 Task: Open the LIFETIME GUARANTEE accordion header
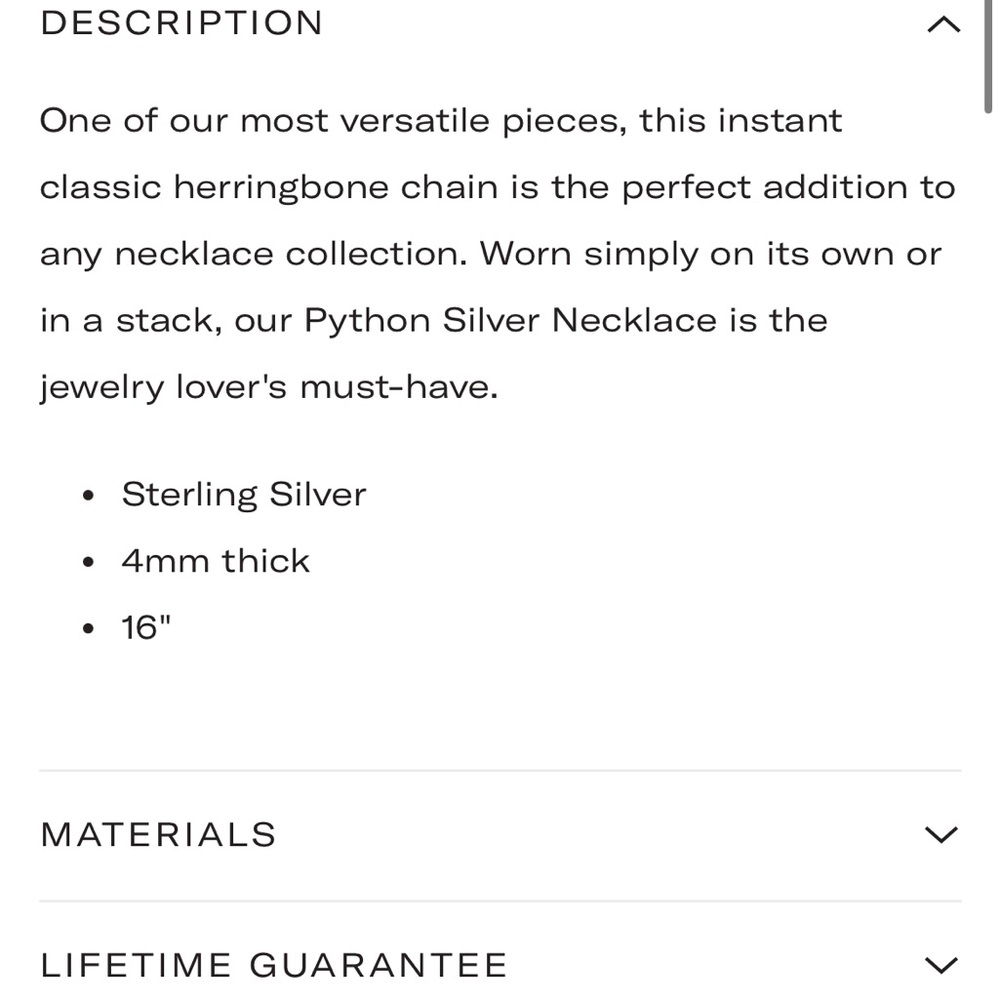click(x=273, y=964)
